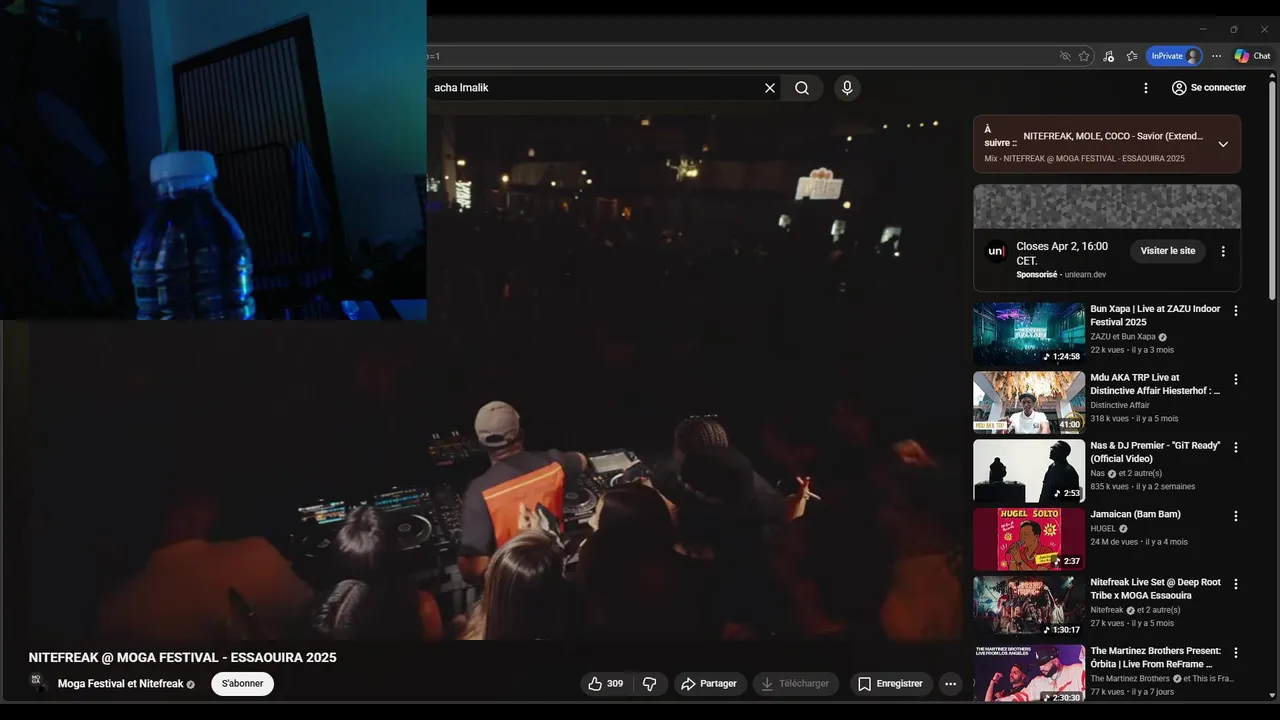Image resolution: width=1280 pixels, height=720 pixels.
Task: Click the browser address bar
Action: tap(740, 56)
